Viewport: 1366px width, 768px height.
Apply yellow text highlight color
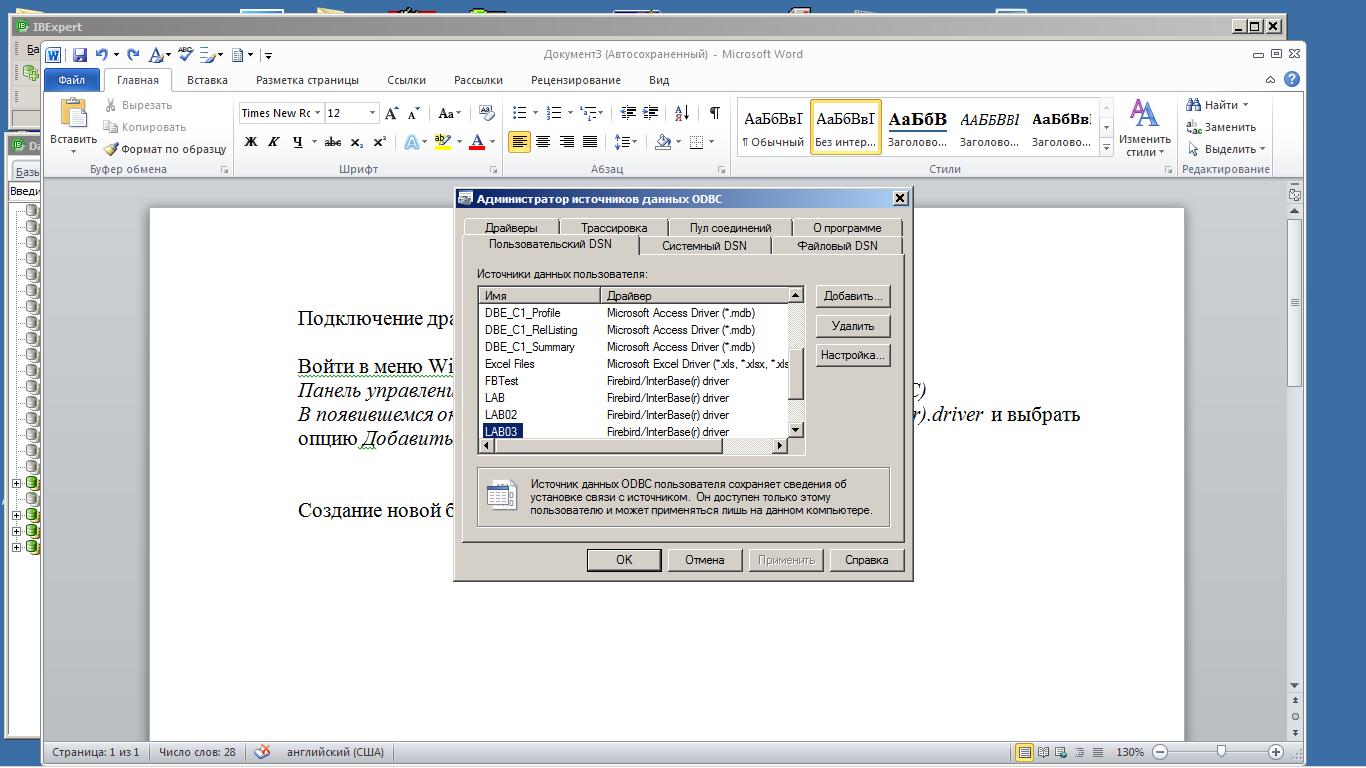pyautogui.click(x=443, y=142)
